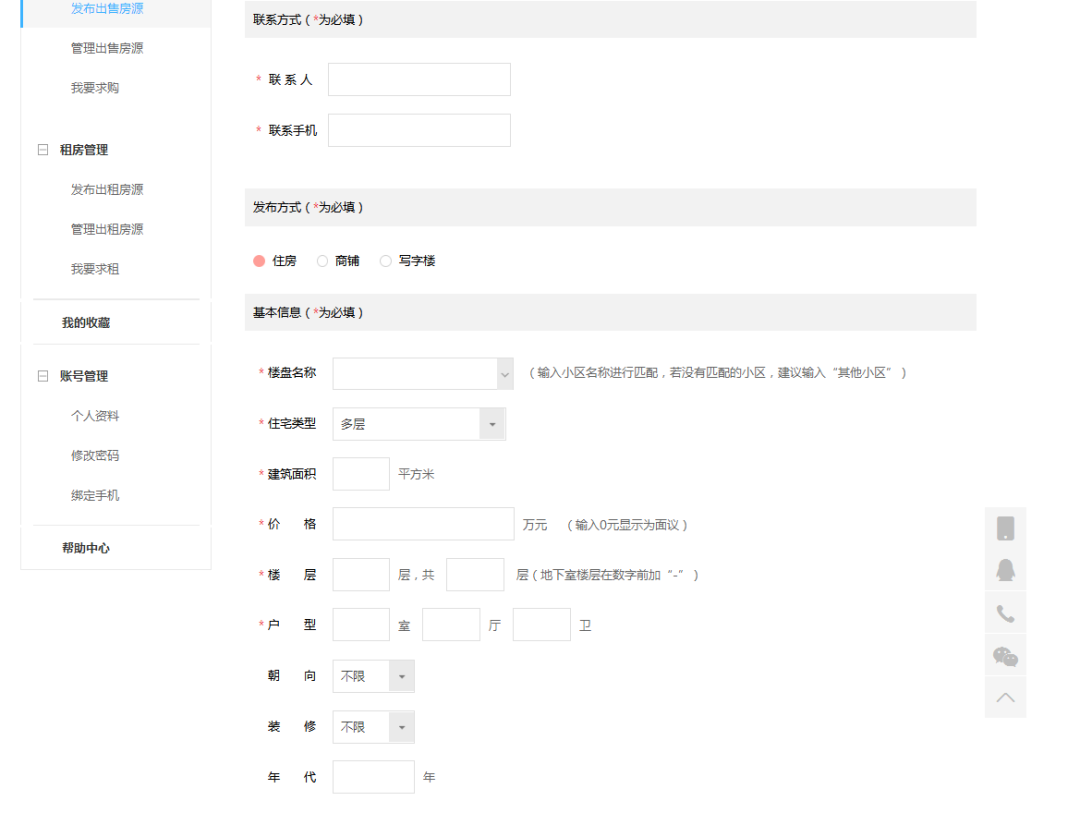Go back to top with up-arrow icon
Image resolution: width=1080 pixels, height=813 pixels.
[x=1005, y=697]
